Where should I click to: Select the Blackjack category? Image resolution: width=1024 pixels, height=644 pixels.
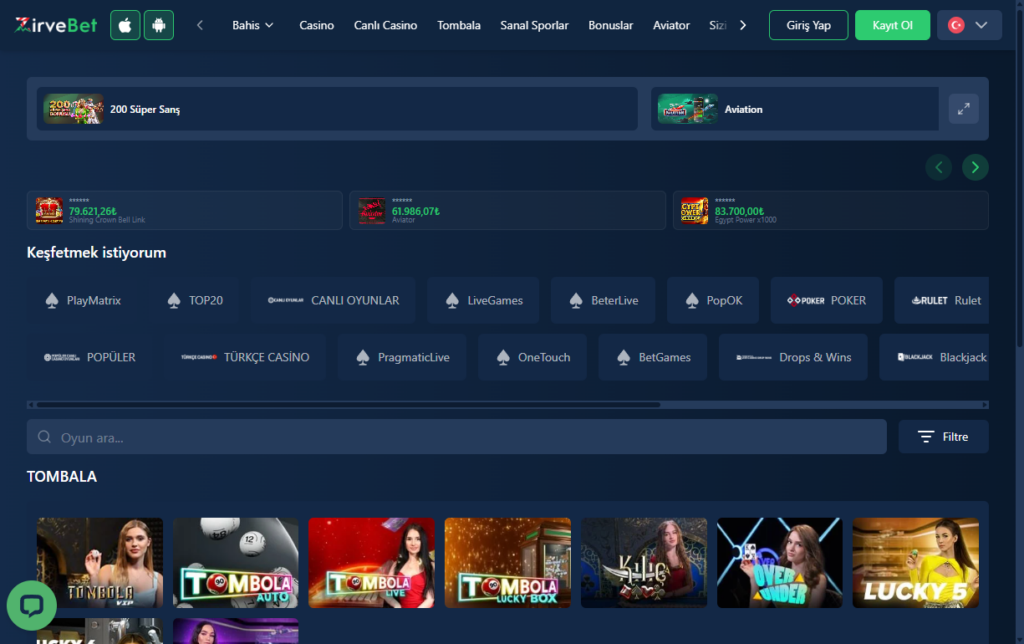pyautogui.click(x=935, y=357)
